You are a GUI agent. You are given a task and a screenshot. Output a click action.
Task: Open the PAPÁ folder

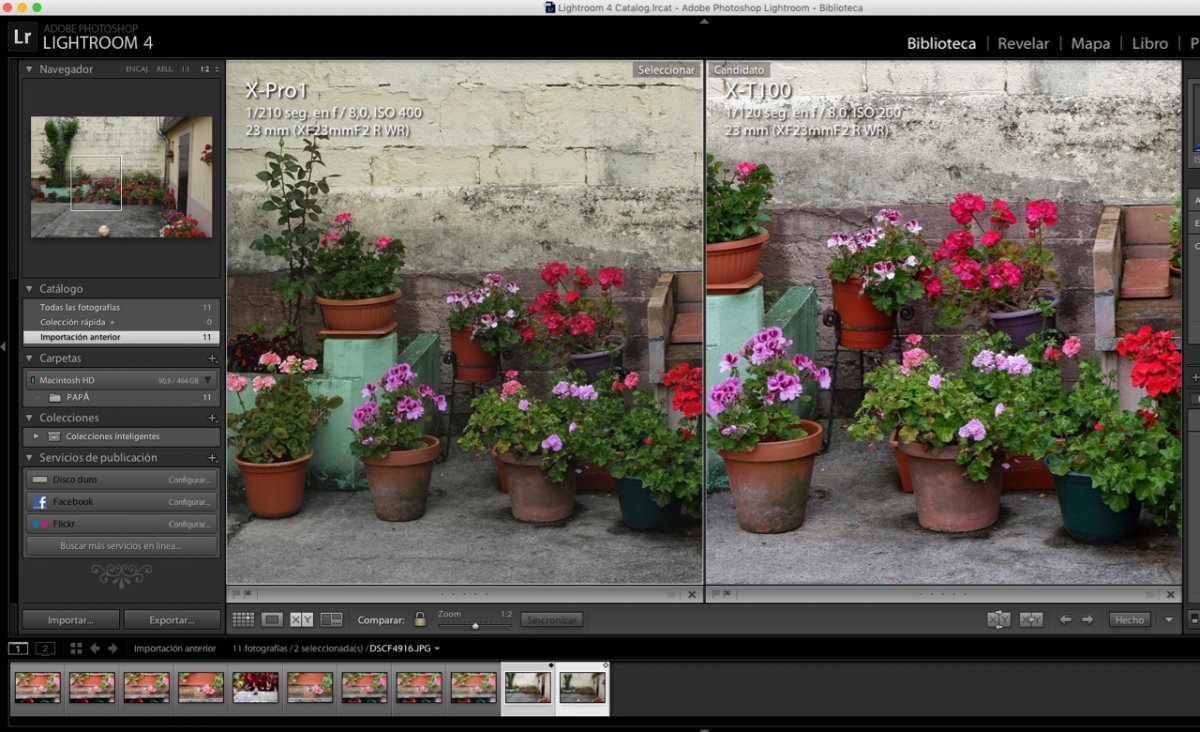pyautogui.click(x=121, y=397)
